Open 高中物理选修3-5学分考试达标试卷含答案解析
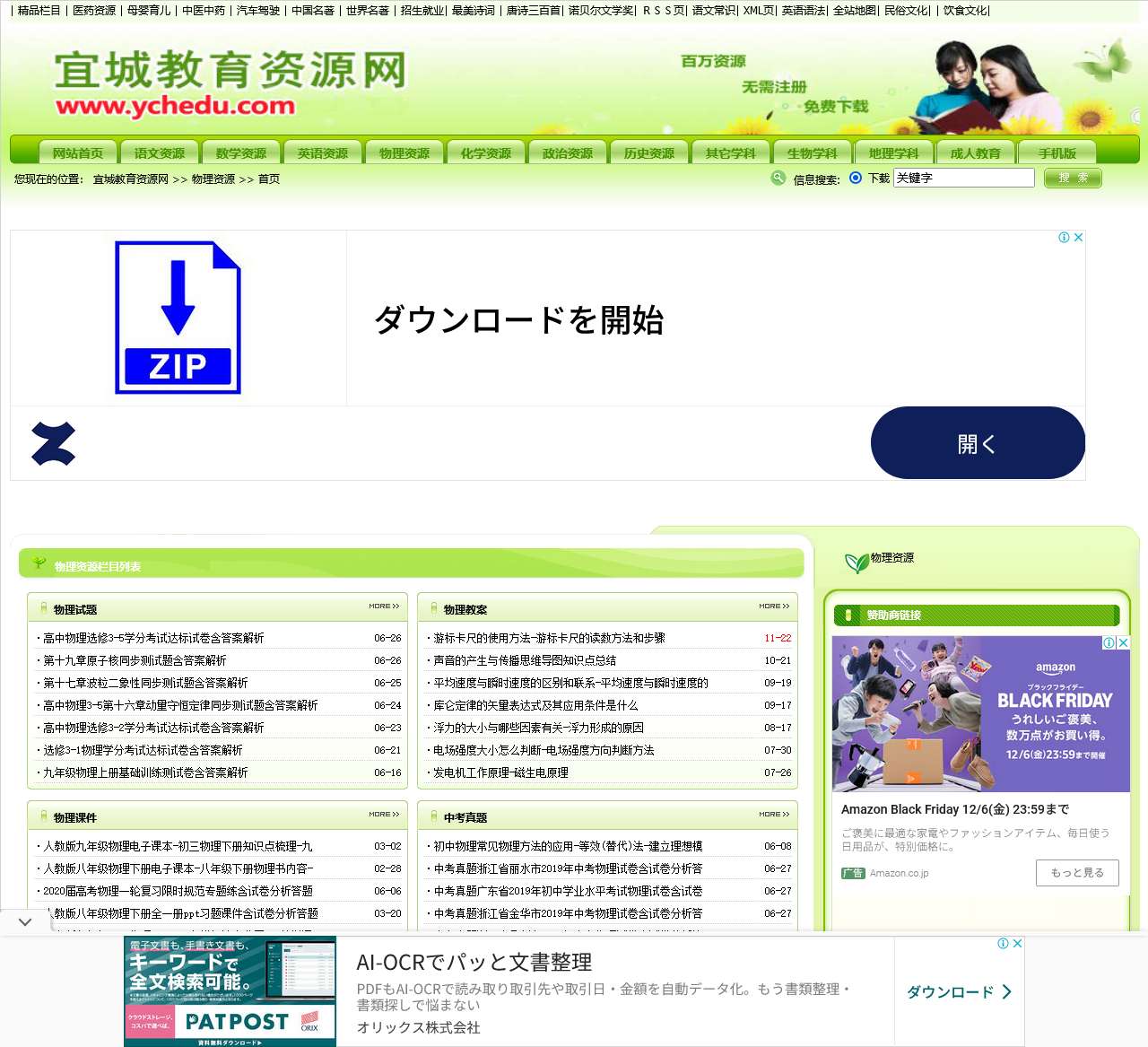The height and width of the screenshot is (1047, 1148). (153, 638)
